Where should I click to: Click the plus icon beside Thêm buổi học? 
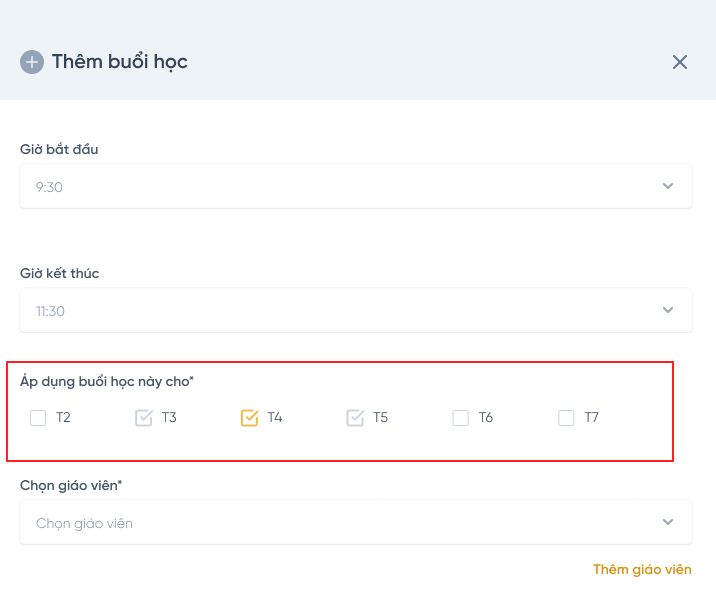tap(32, 62)
